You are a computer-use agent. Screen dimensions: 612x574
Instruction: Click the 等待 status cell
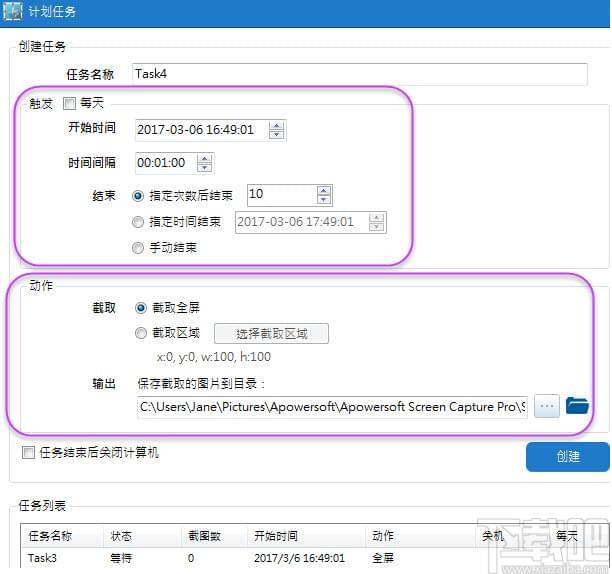(121, 558)
